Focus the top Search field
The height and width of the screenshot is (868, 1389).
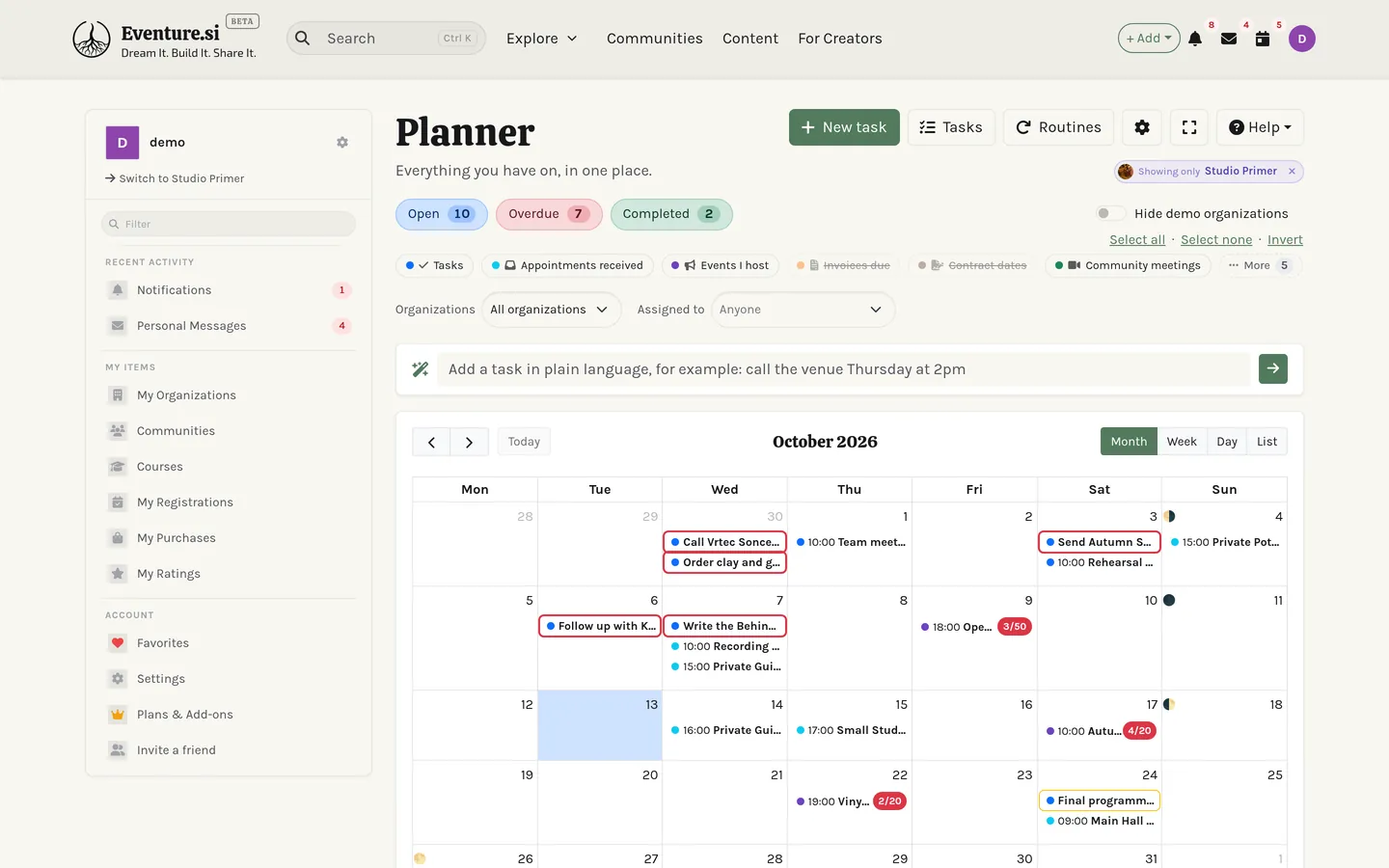(x=386, y=39)
